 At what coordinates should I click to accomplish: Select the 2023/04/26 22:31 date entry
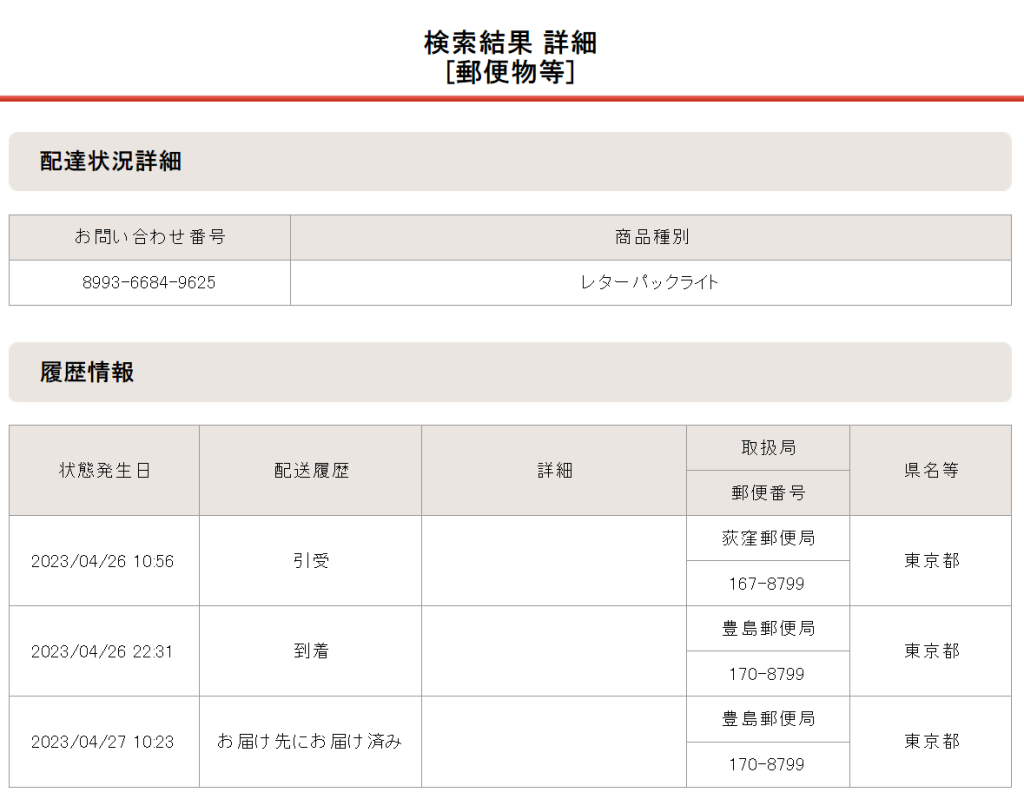(x=102, y=651)
